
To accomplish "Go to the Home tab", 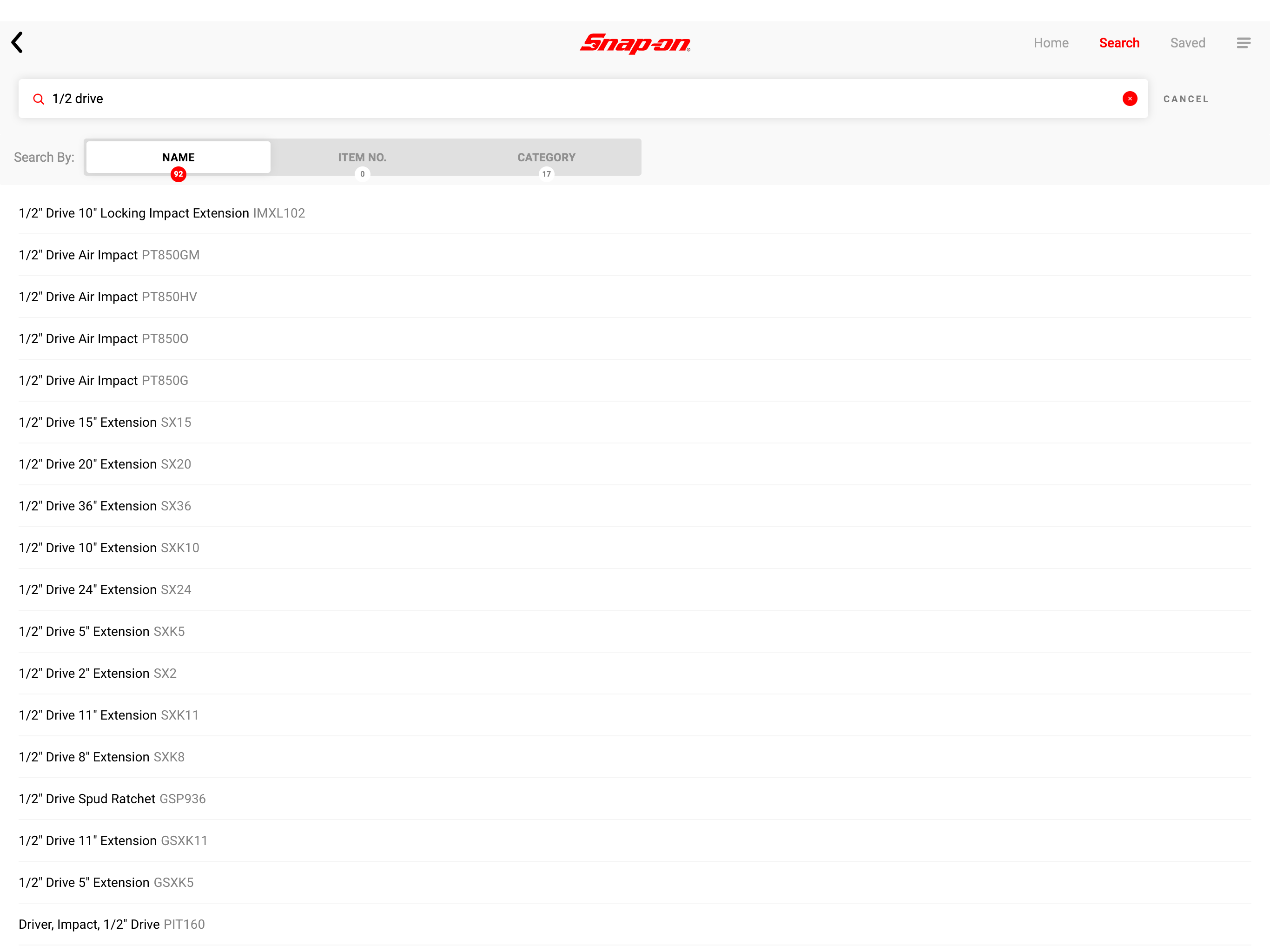I will point(1051,43).
